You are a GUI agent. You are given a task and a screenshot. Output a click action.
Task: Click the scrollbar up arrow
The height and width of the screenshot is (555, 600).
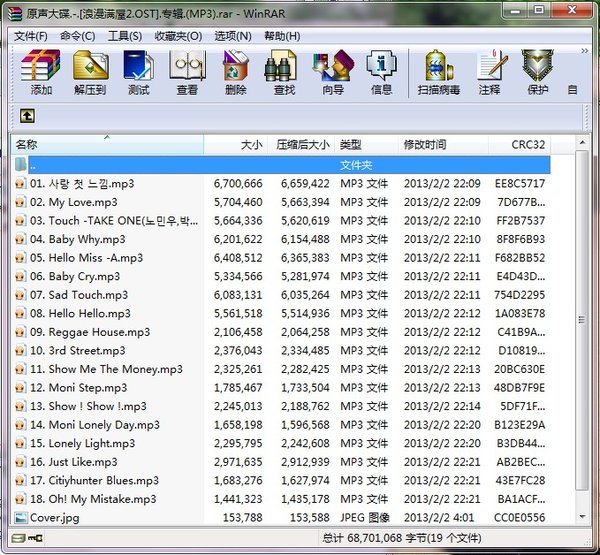pos(582,143)
